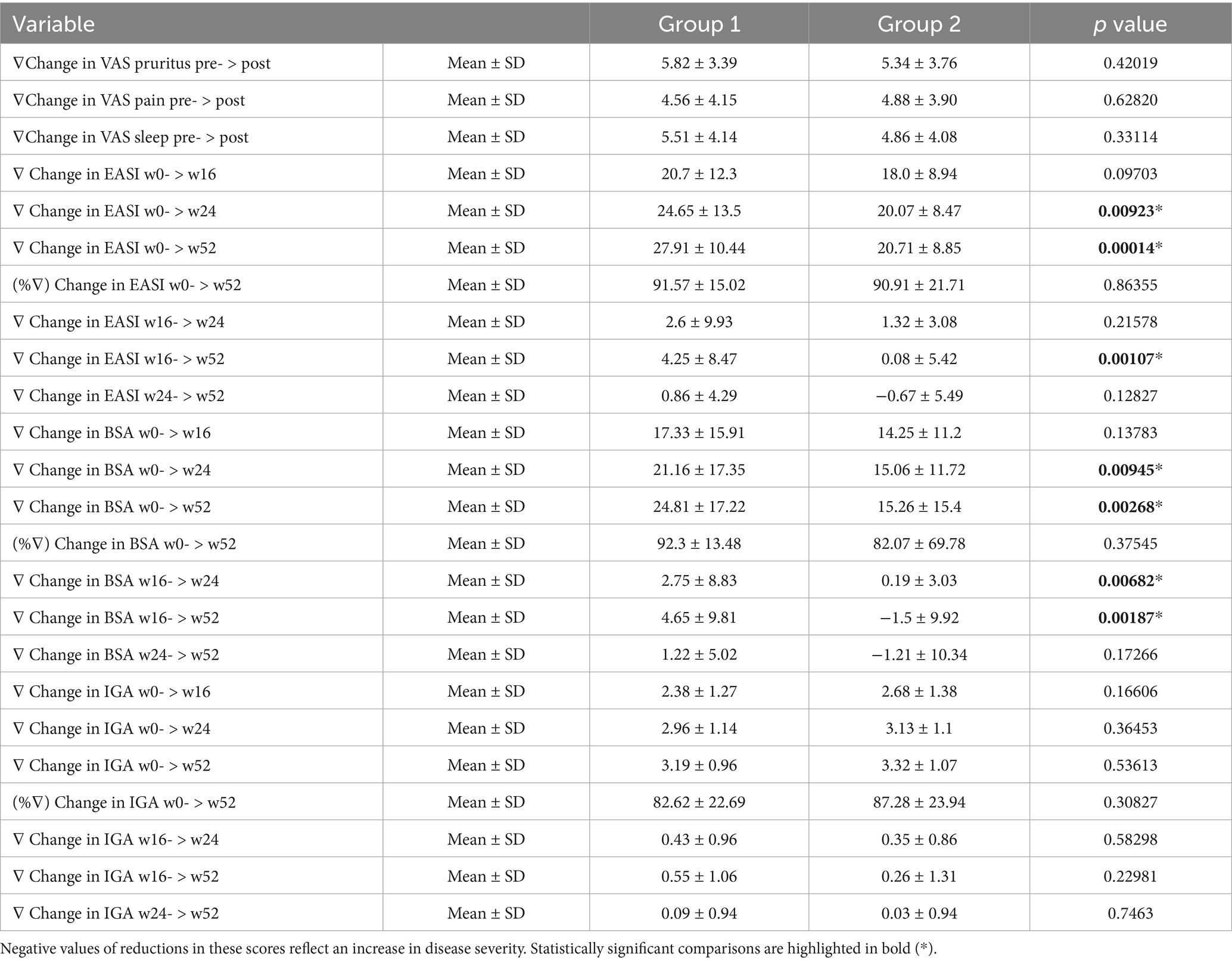This screenshot has height=963, width=1232.
Task: Click the bold p value 0.00923
Action: coord(1130,211)
